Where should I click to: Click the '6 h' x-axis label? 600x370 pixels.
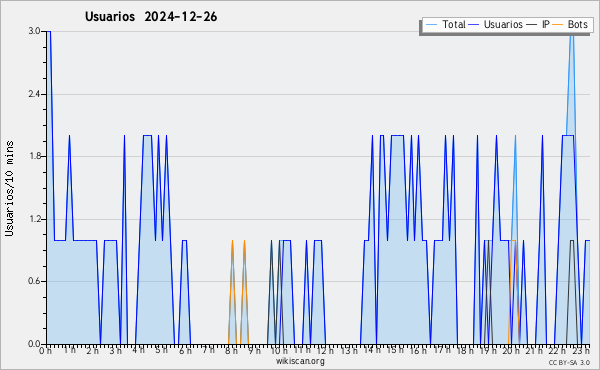point(185,350)
